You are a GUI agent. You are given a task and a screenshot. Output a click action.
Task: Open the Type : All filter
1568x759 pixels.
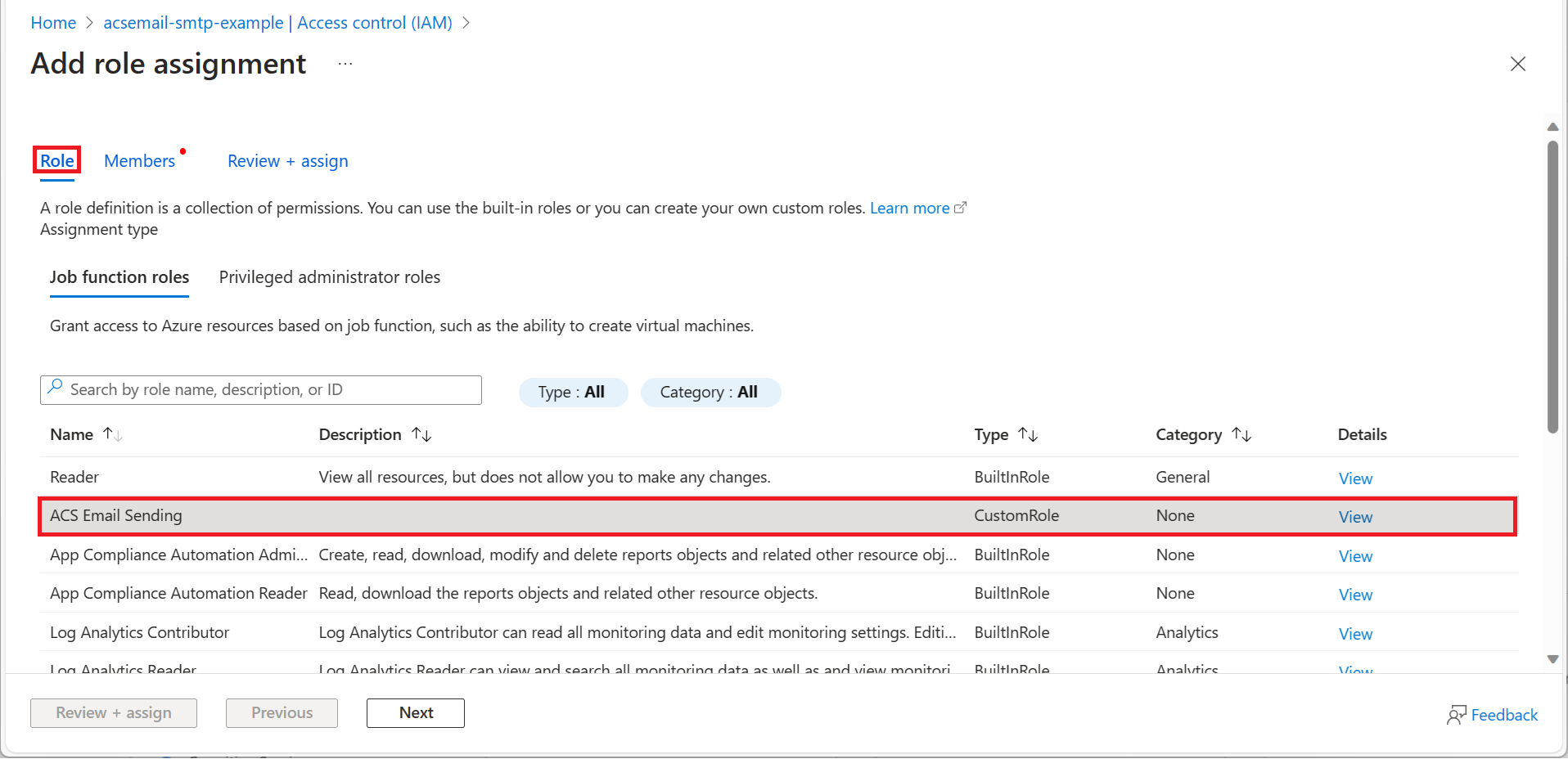[572, 392]
